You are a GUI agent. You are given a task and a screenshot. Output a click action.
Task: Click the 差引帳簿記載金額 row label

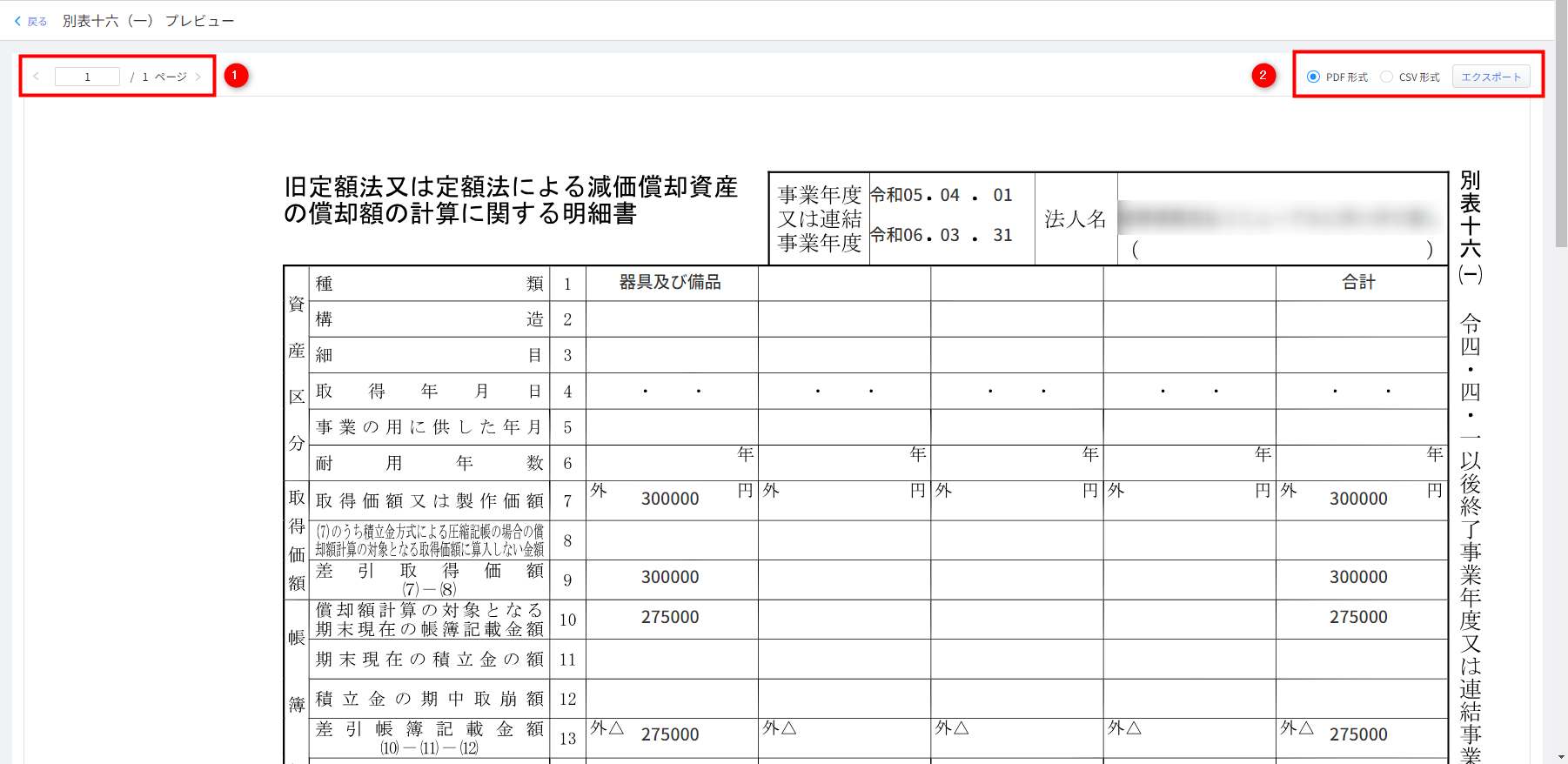(x=430, y=738)
